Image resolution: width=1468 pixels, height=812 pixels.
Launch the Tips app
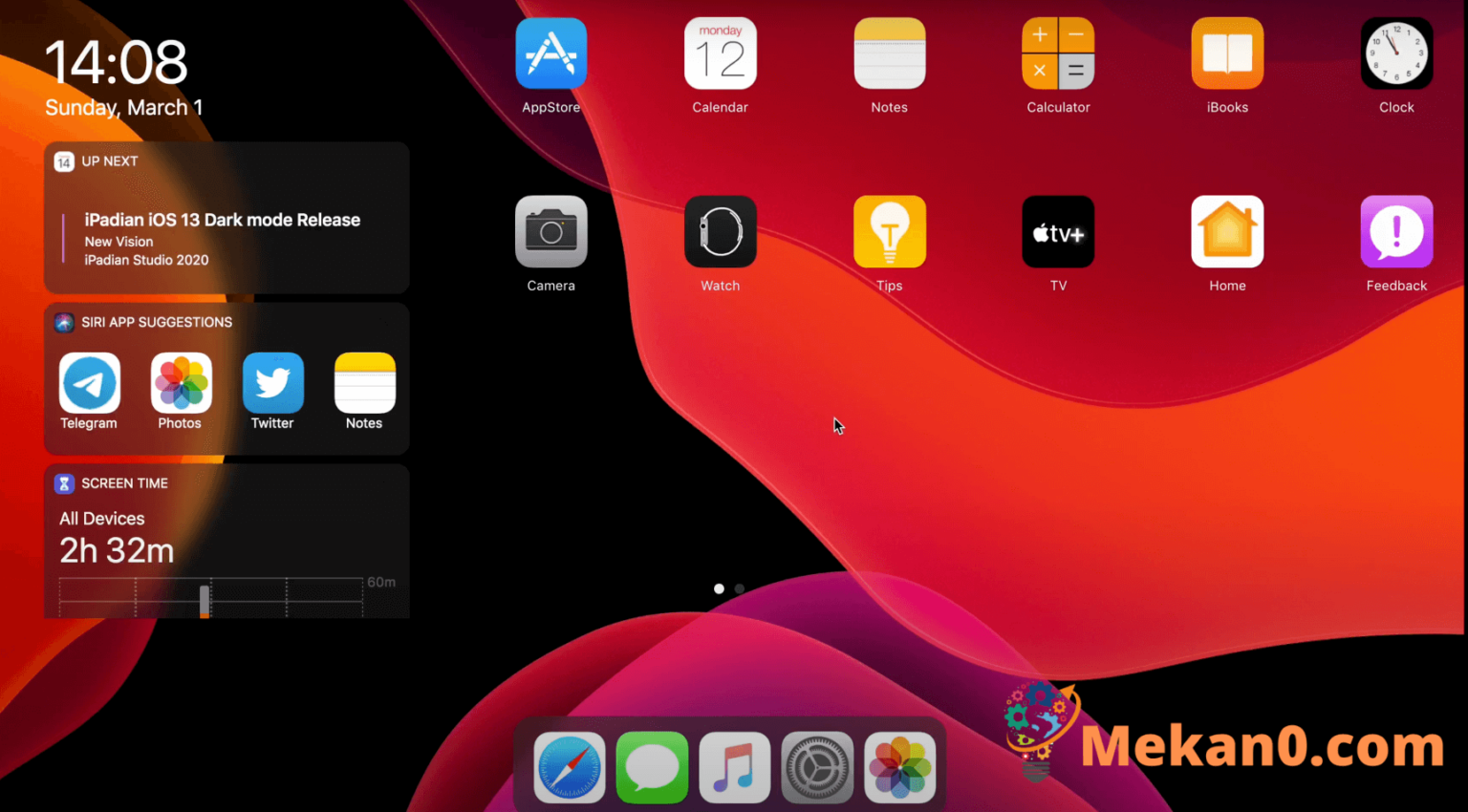[x=889, y=231]
